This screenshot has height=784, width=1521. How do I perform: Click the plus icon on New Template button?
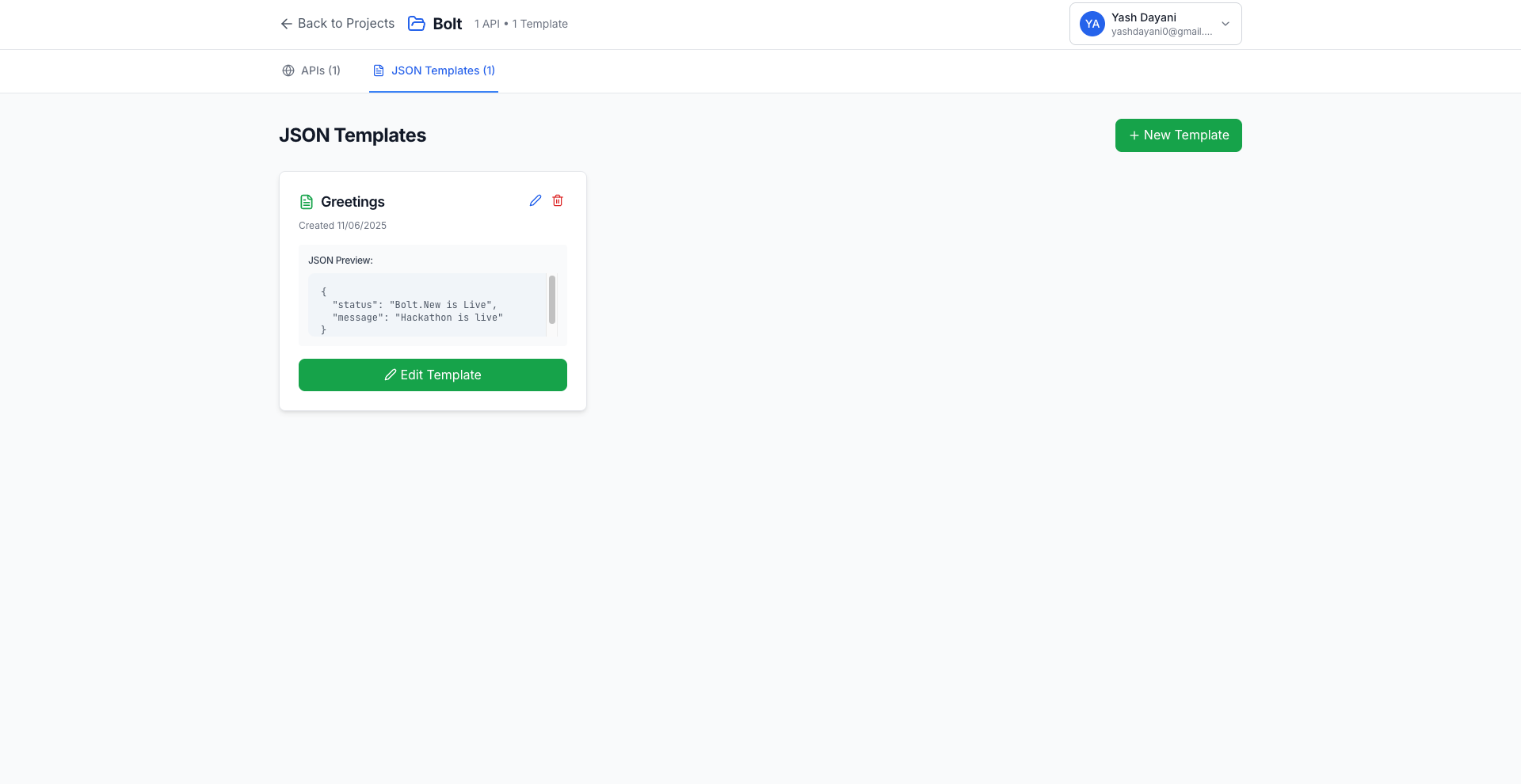pos(1134,135)
